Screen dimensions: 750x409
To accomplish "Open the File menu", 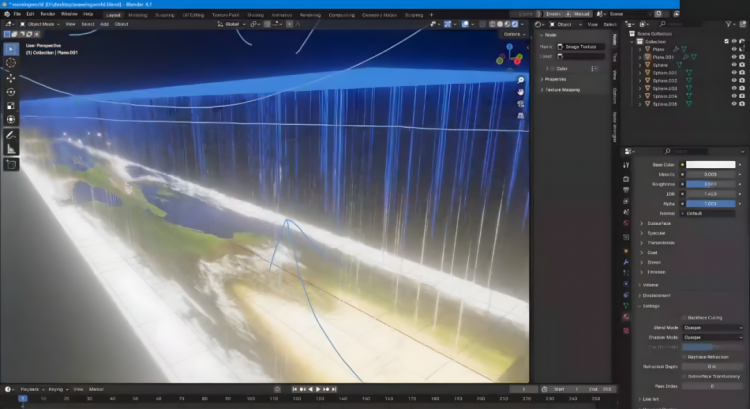I will [x=17, y=14].
